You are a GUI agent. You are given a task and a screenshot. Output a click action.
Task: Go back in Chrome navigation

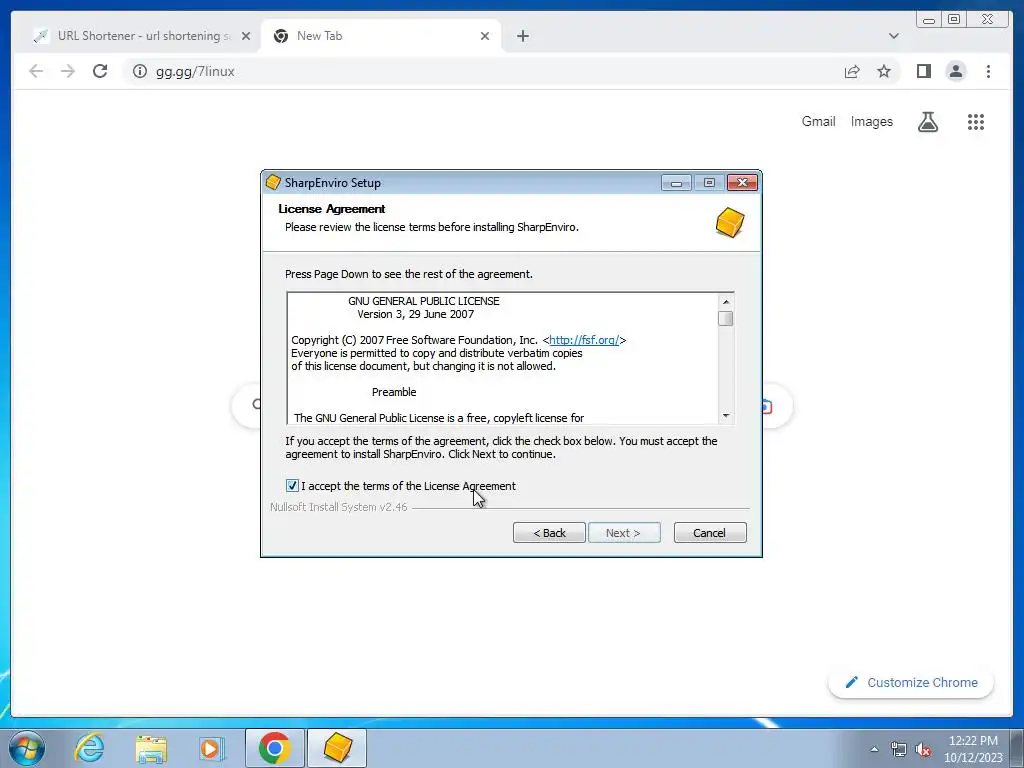coord(36,71)
